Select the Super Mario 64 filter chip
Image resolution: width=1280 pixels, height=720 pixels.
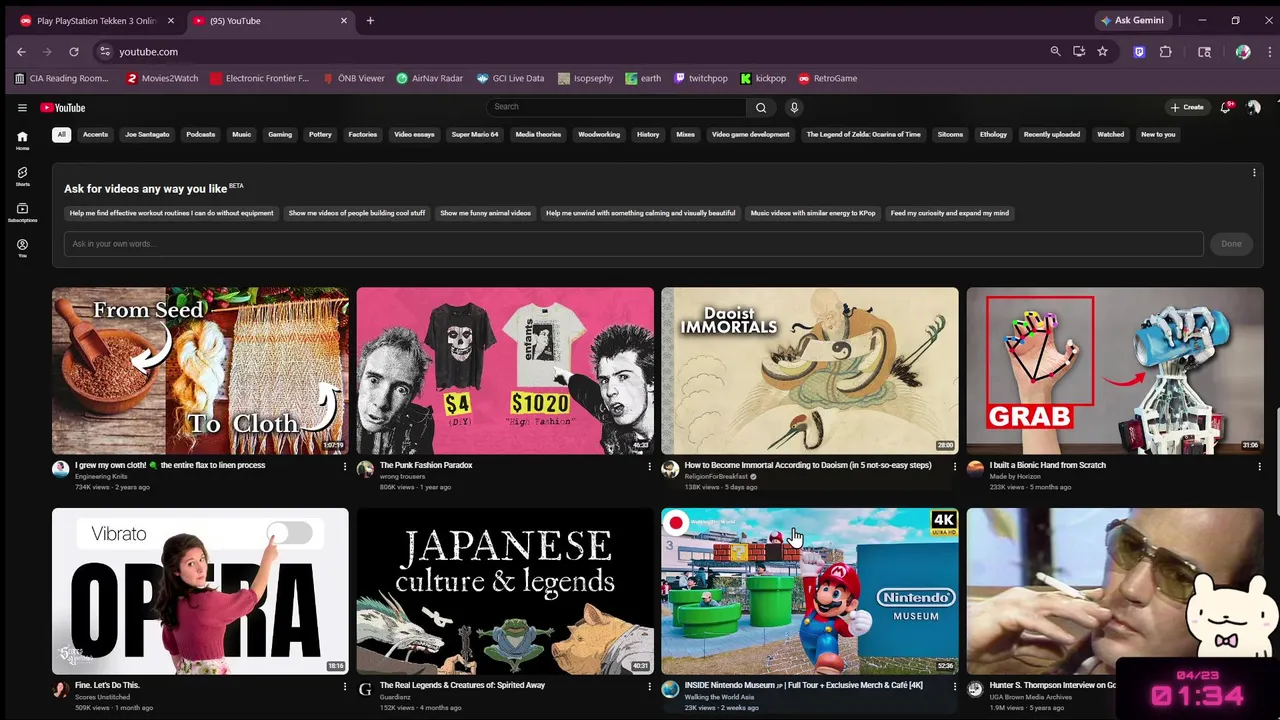click(x=475, y=134)
